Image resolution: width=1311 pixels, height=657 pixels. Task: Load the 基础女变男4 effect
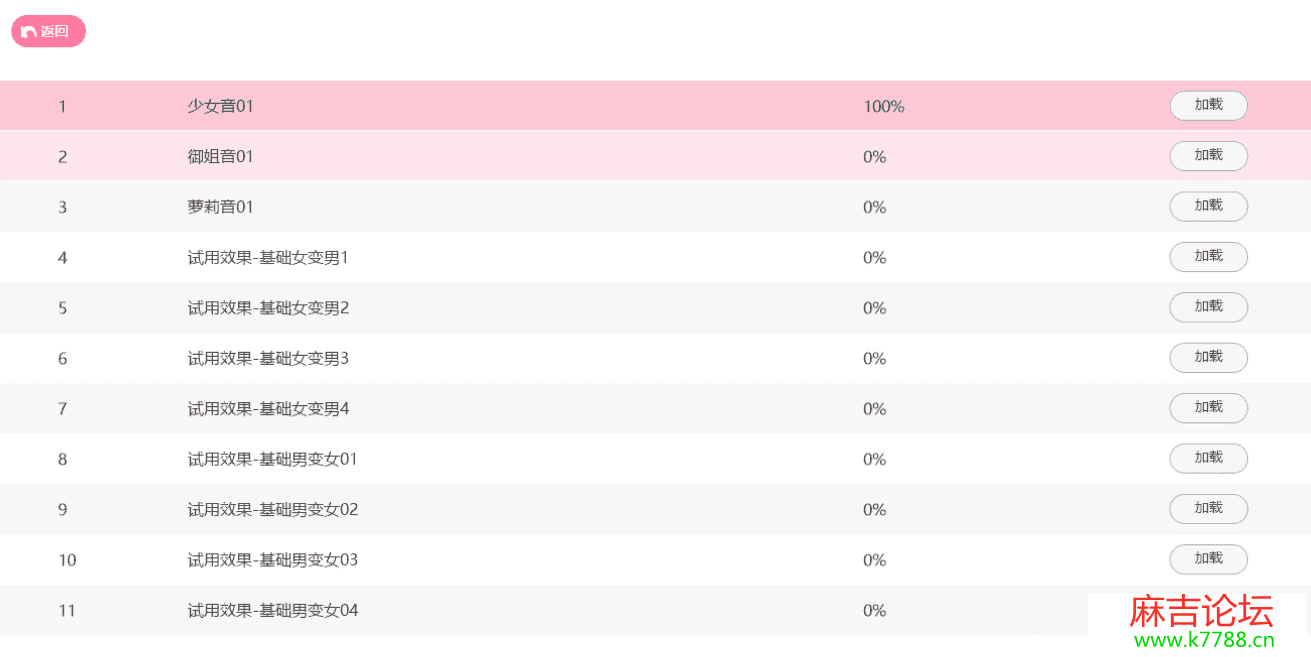[x=1208, y=408]
